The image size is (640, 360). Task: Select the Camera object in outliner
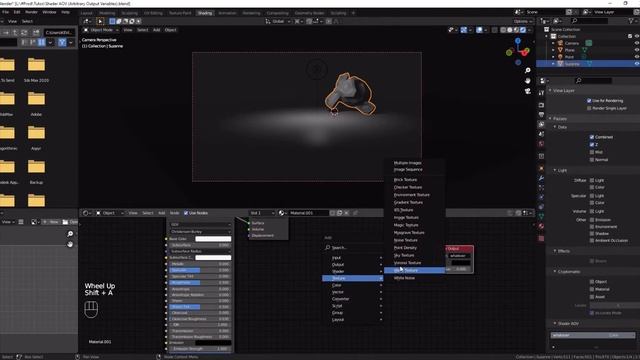[x=572, y=43]
